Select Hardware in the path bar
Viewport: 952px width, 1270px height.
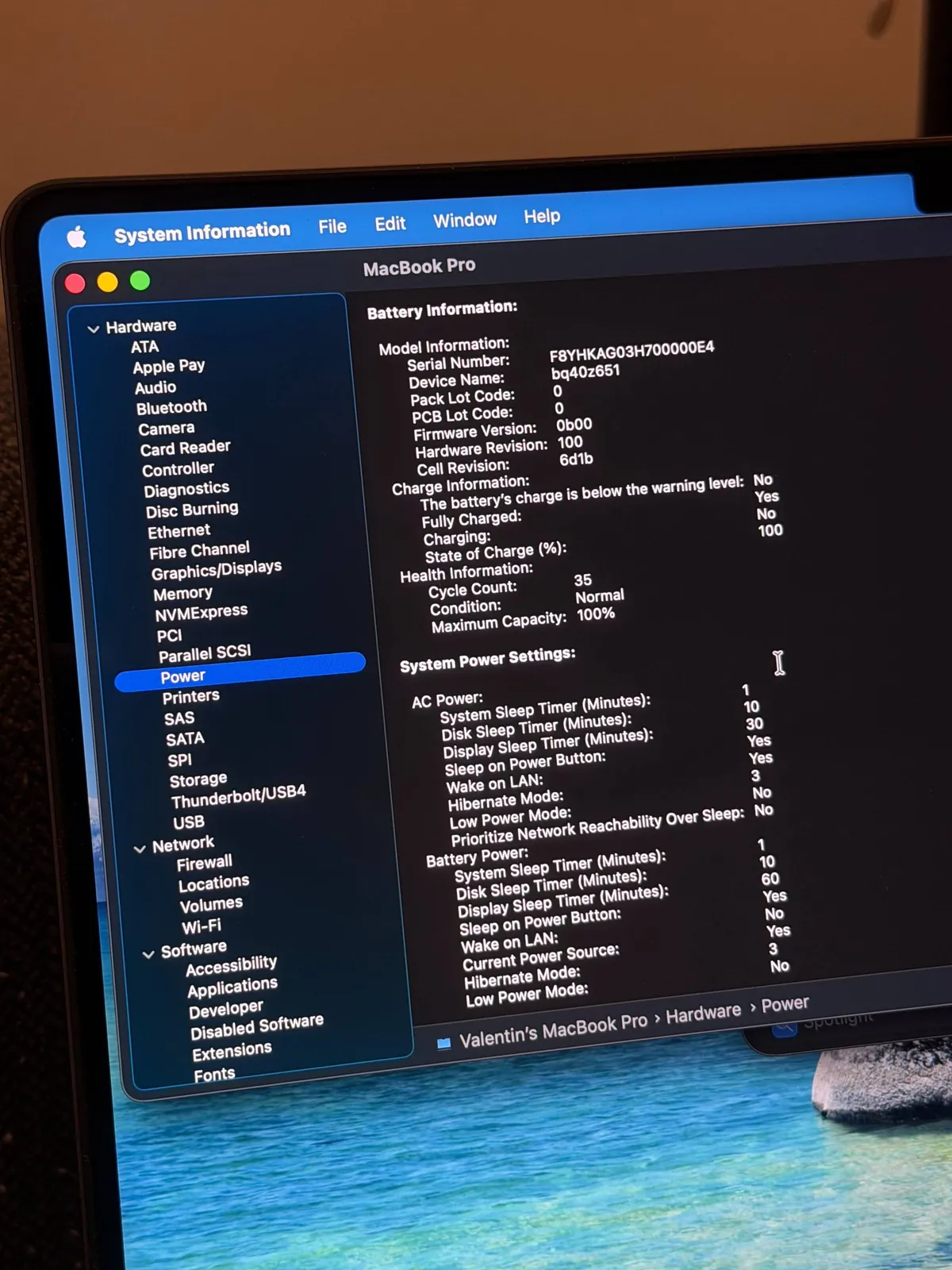click(703, 1013)
